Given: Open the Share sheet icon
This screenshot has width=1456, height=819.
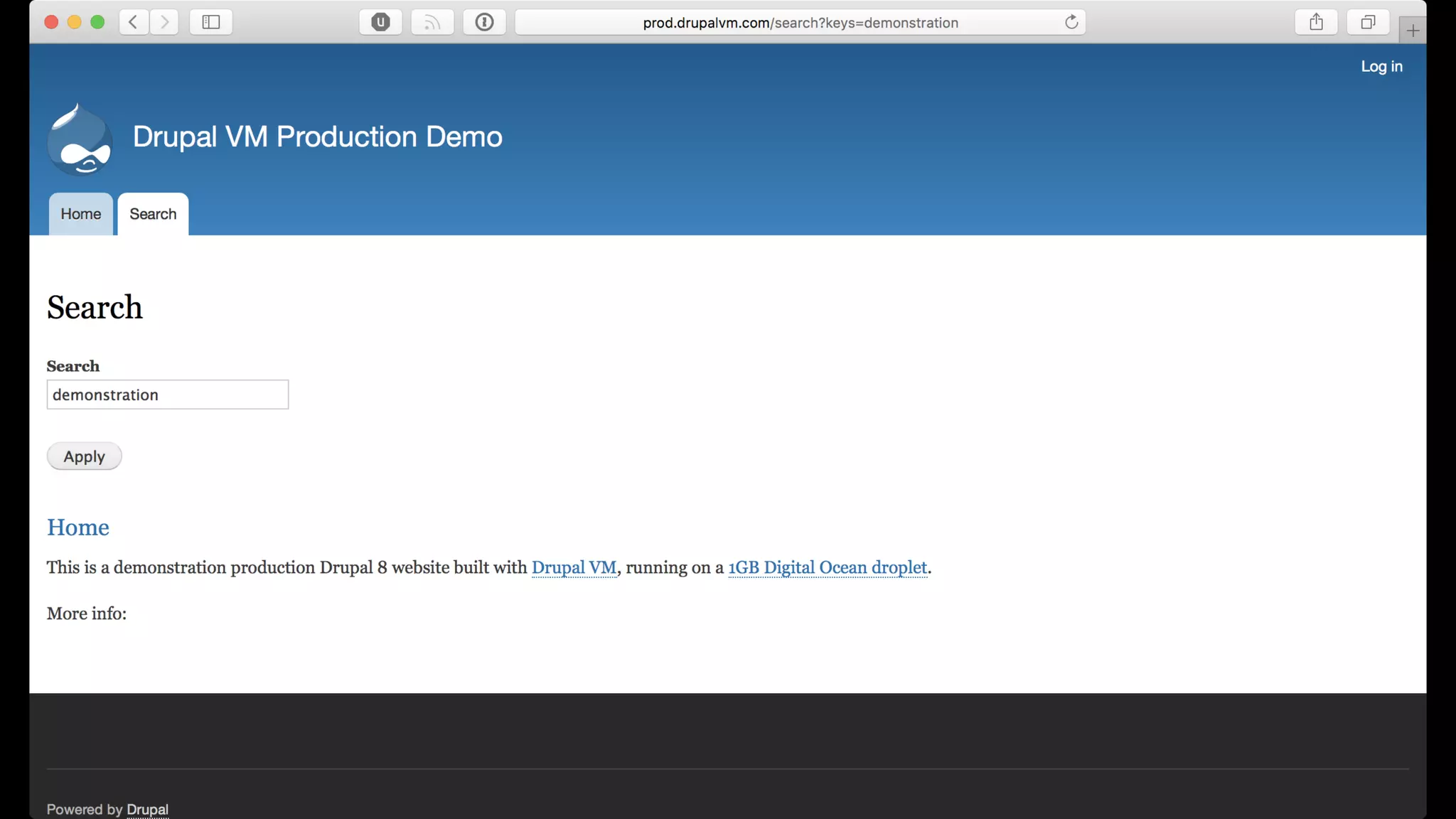Looking at the screenshot, I should 1316,22.
